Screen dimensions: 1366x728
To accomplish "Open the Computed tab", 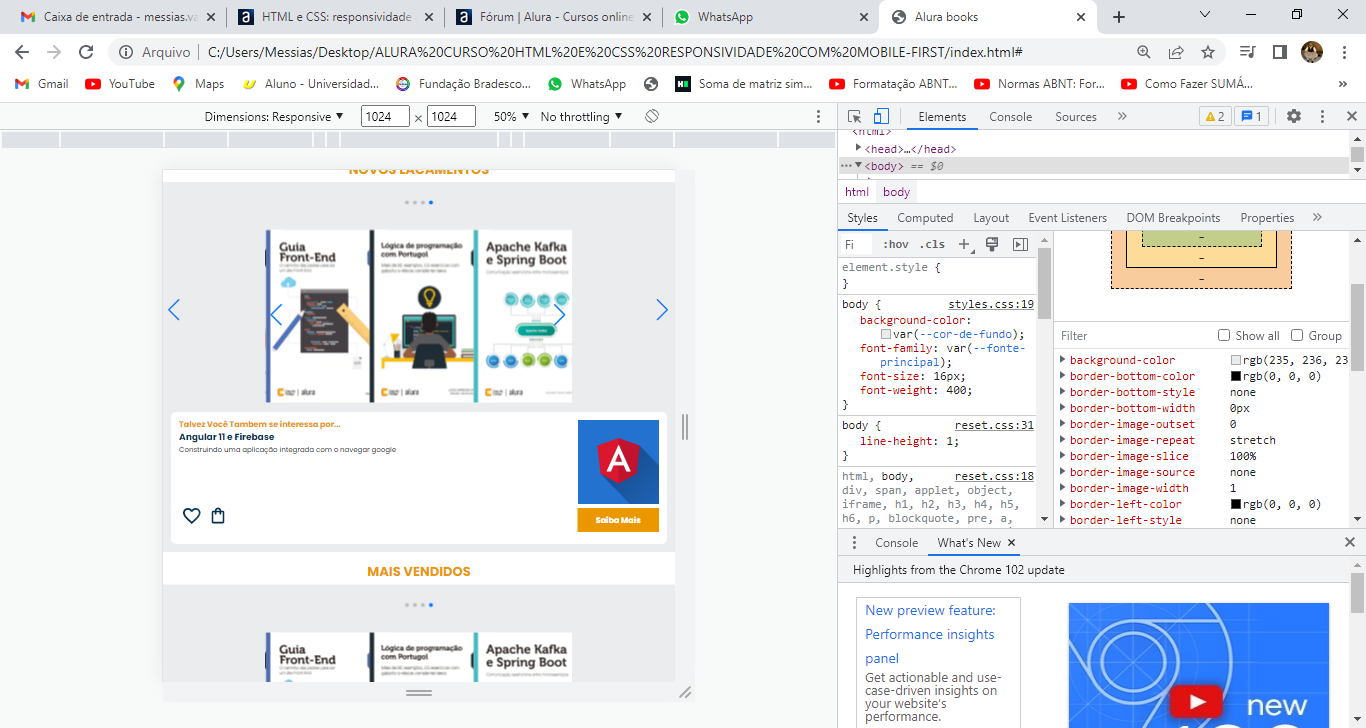I will coord(925,218).
